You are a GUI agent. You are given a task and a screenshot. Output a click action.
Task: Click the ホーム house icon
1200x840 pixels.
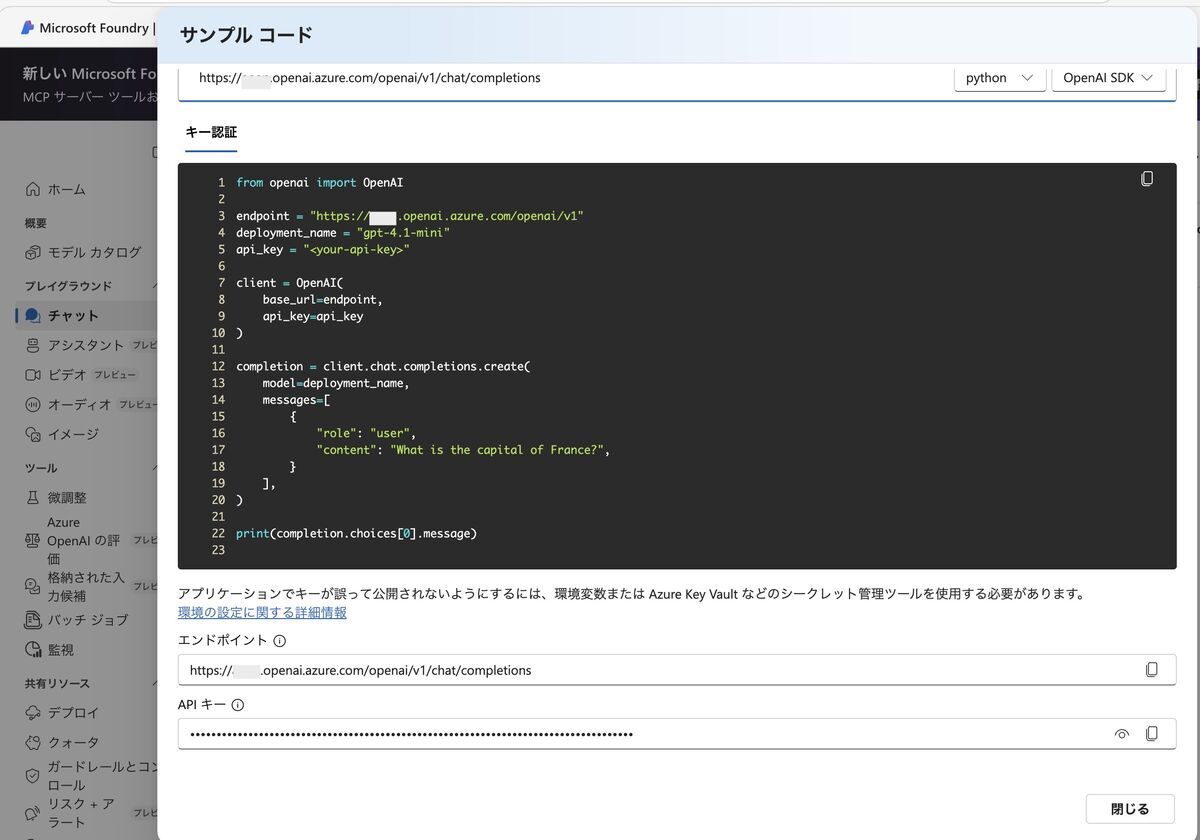33,189
